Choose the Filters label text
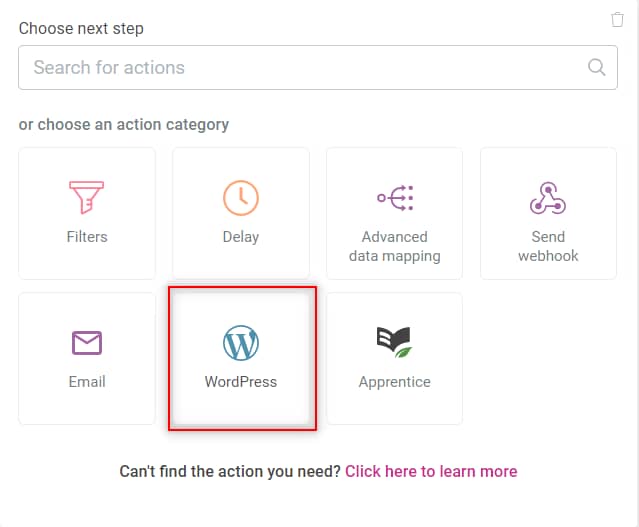 (87, 237)
